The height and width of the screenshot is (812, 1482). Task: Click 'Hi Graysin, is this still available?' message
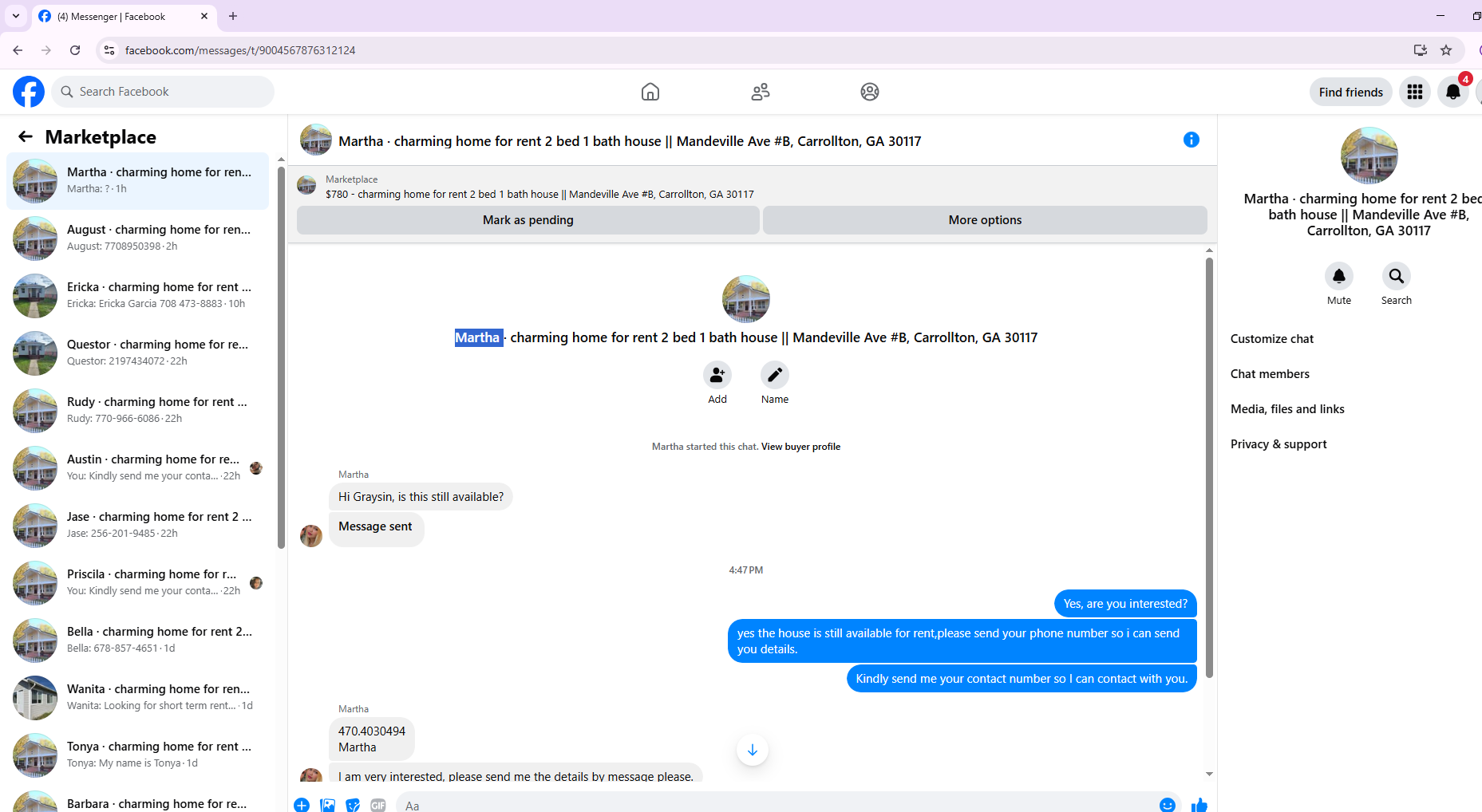[x=421, y=497]
